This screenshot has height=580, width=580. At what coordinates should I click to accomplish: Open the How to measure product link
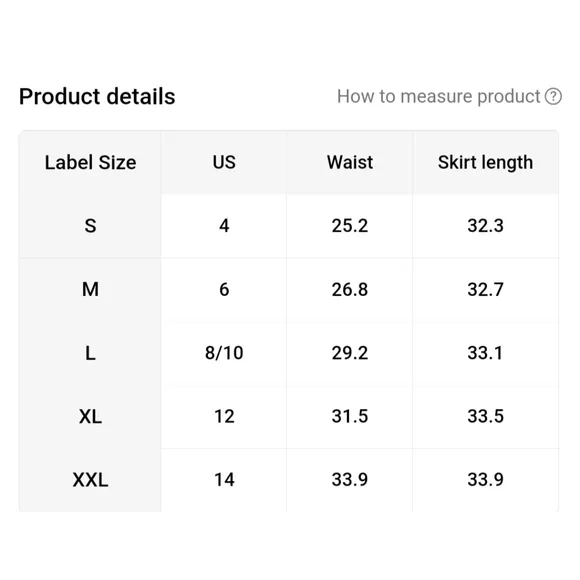[438, 97]
